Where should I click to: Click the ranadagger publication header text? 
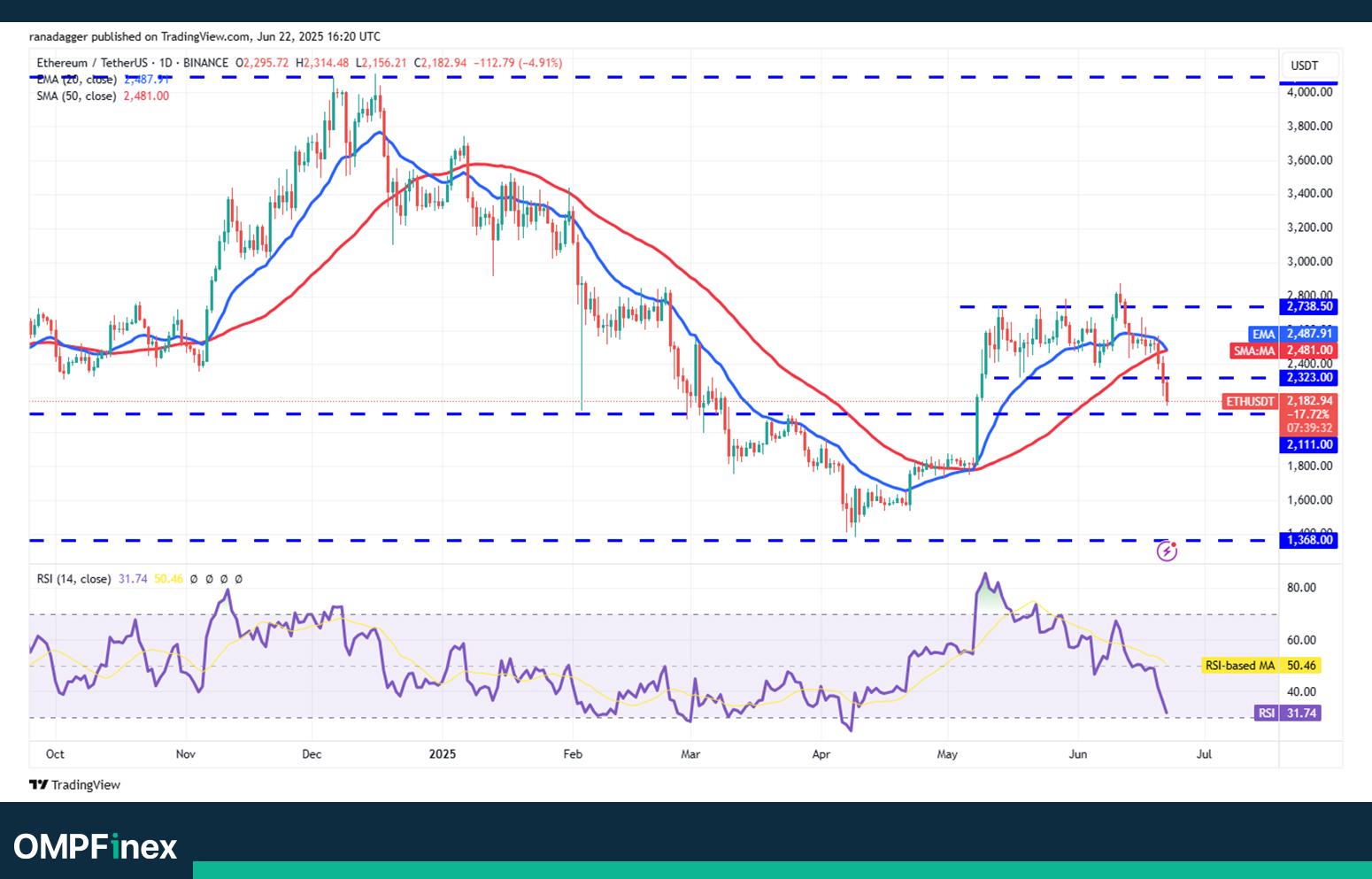tap(204, 36)
